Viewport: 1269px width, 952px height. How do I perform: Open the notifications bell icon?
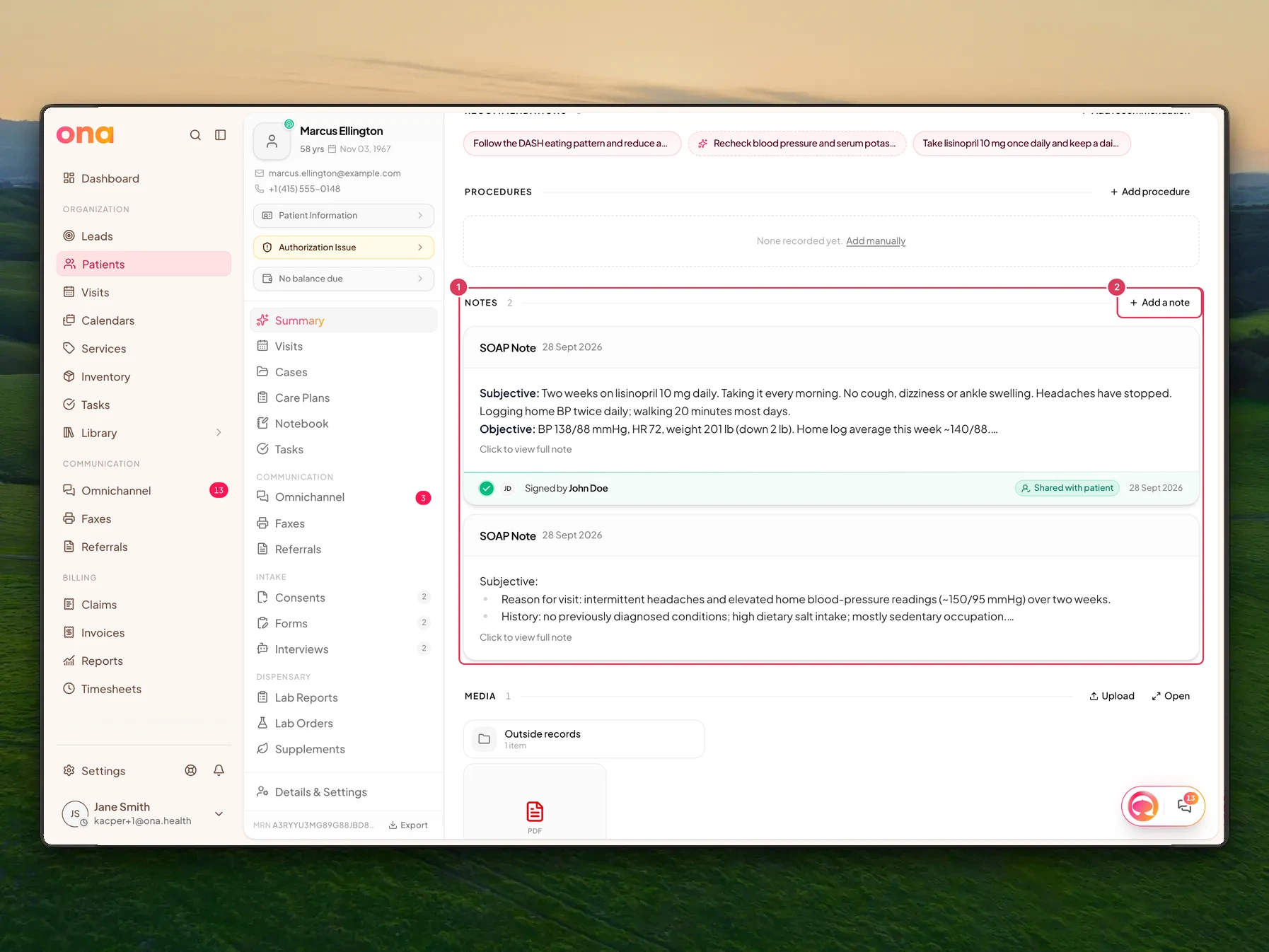pyautogui.click(x=219, y=770)
